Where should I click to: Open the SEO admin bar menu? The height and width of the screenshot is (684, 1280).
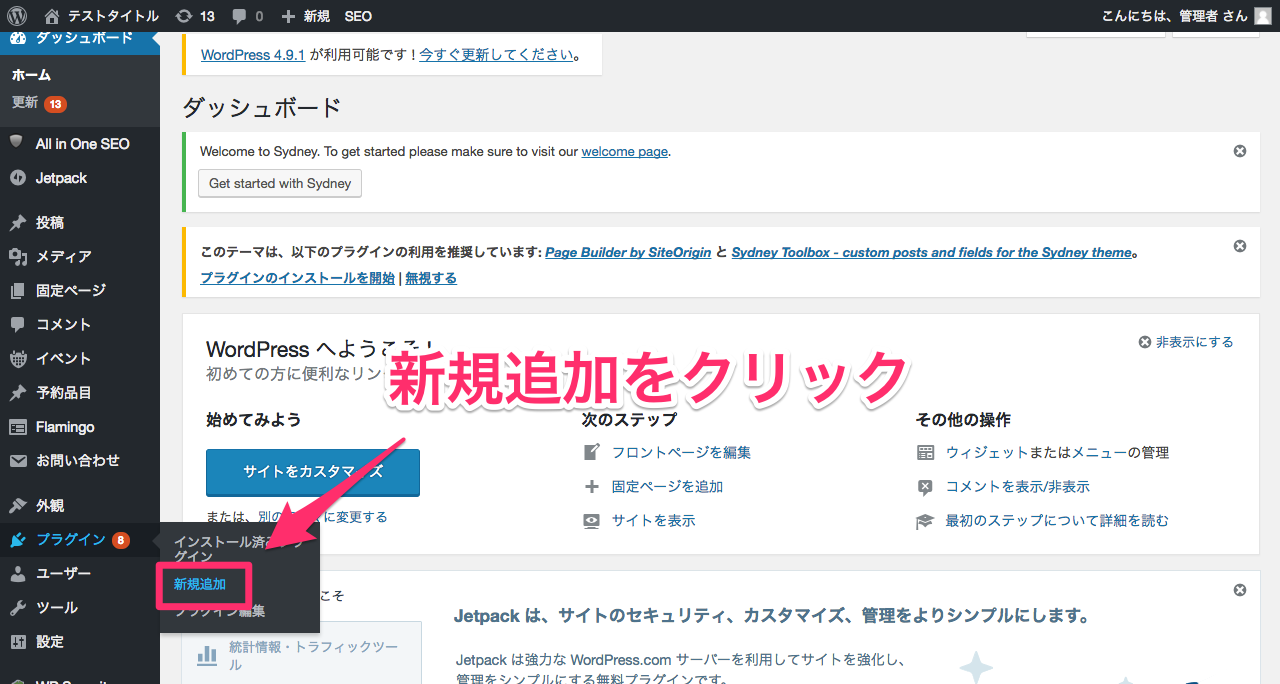358,16
